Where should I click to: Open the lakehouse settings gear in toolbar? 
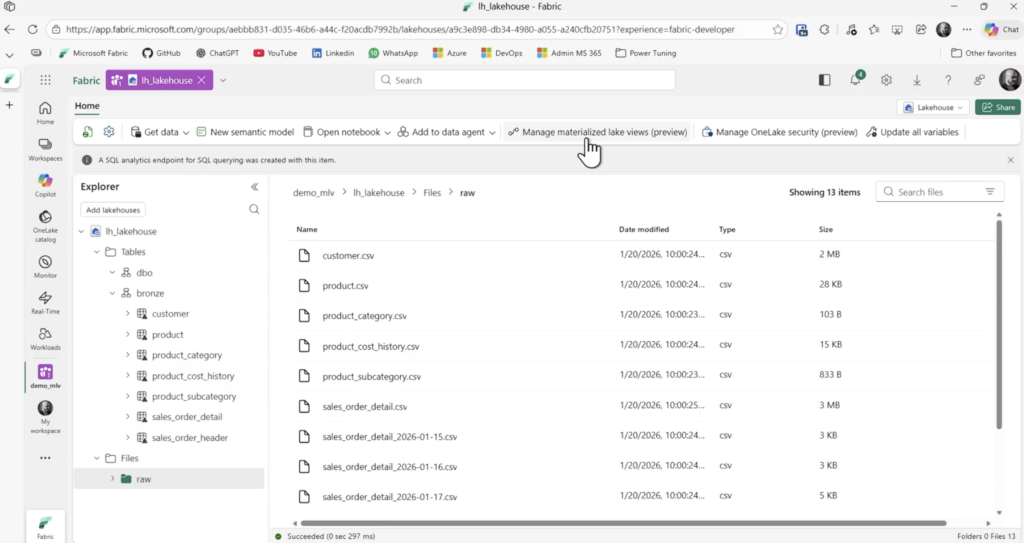(x=109, y=132)
